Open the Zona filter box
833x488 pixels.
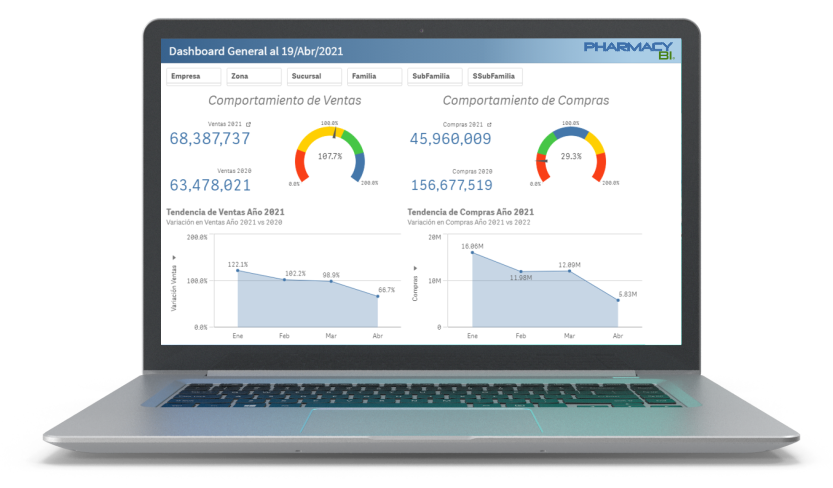point(254,76)
